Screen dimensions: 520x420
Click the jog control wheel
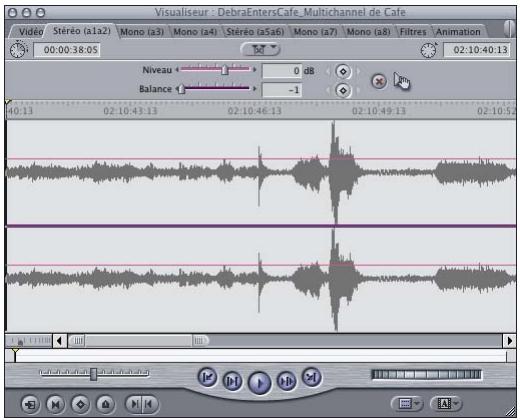click(426, 374)
